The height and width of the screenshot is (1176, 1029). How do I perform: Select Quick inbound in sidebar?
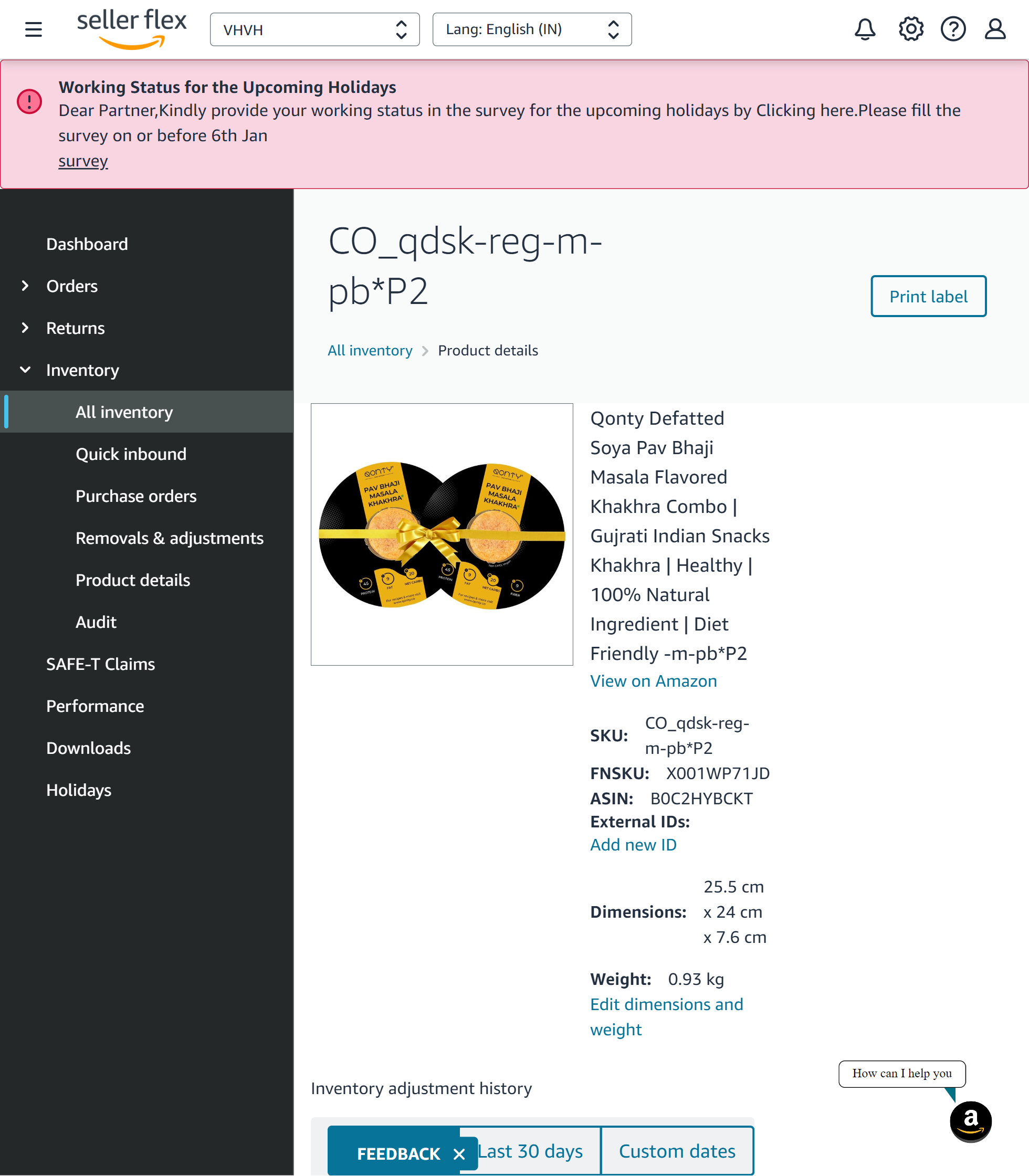tap(131, 454)
